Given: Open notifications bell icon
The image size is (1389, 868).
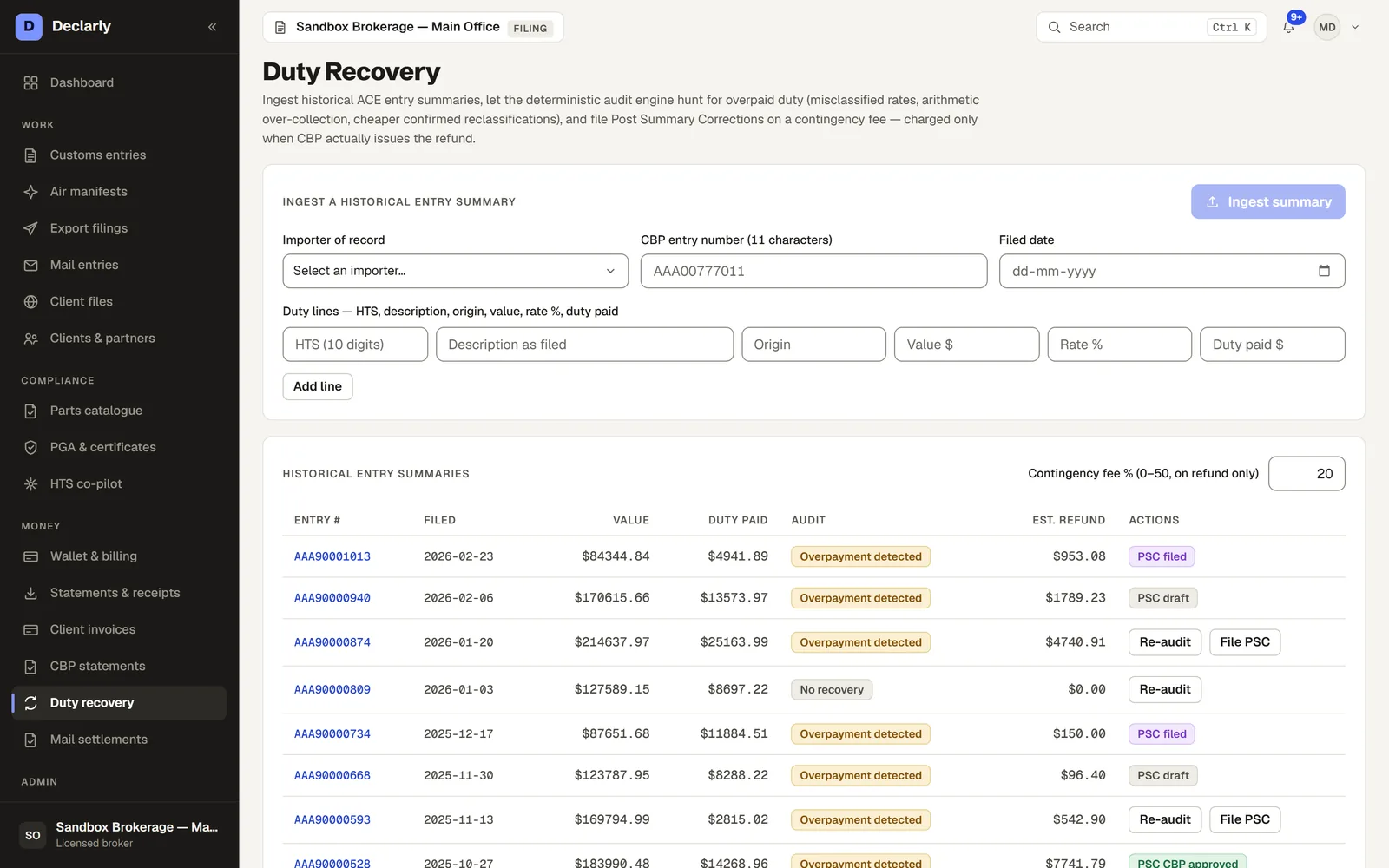Looking at the screenshot, I should click(1288, 27).
